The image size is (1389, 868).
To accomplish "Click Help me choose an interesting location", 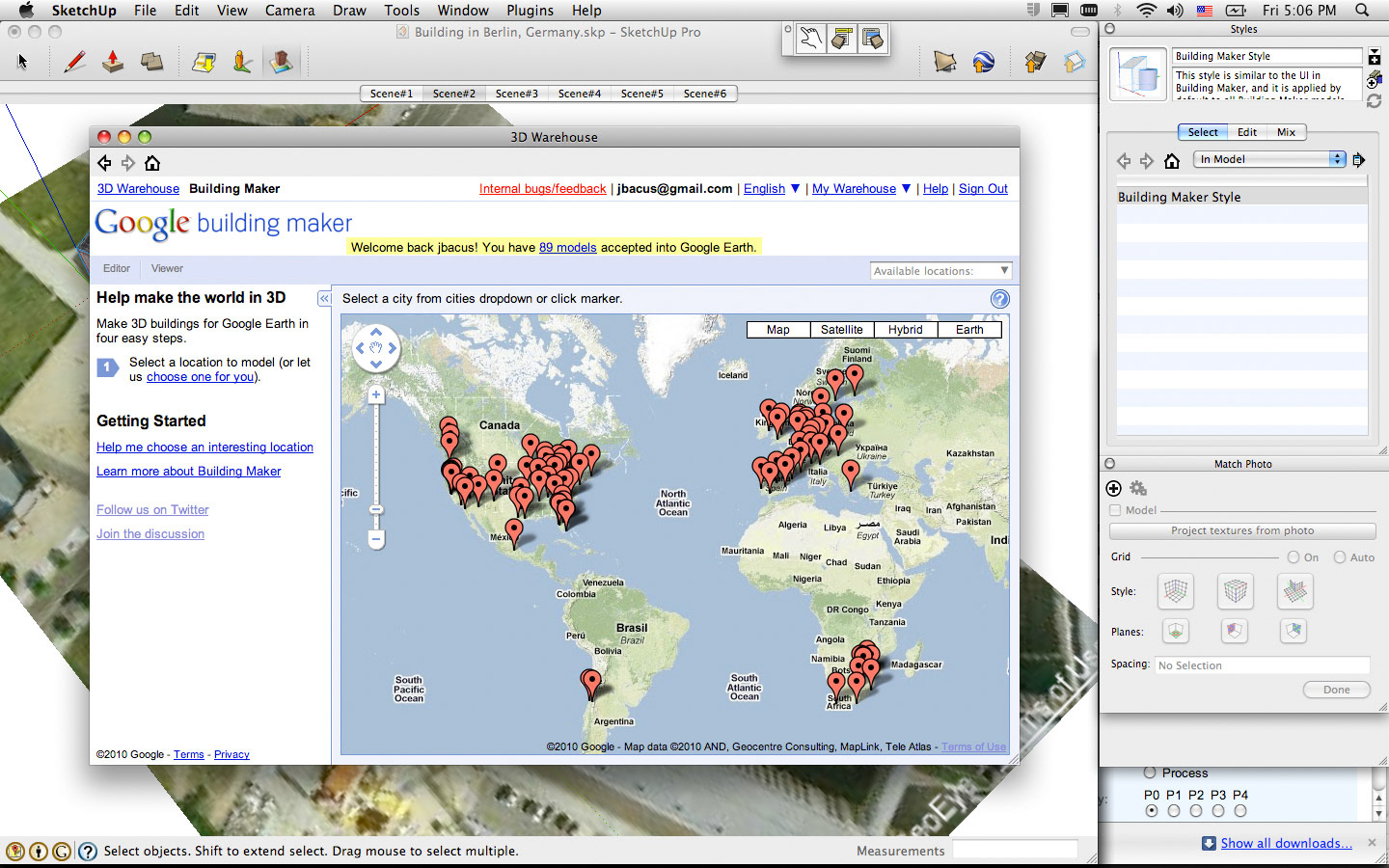I will click(204, 448).
